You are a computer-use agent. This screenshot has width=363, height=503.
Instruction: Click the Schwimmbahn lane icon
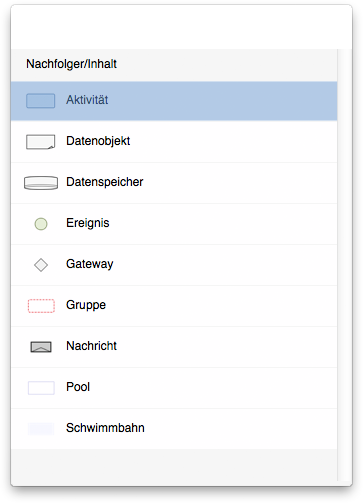pos(41,429)
